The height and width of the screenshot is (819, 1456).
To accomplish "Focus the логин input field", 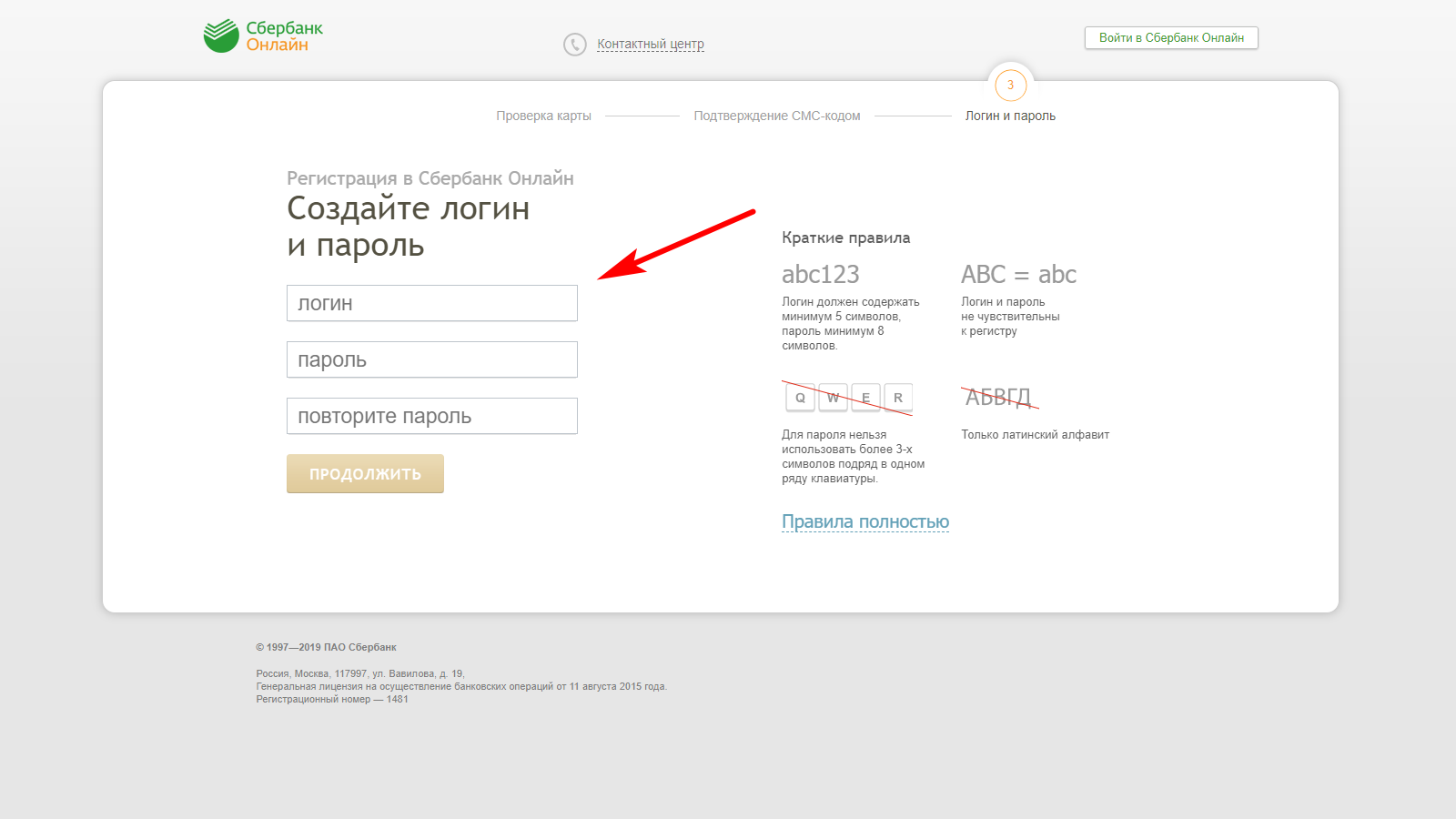I will pyautogui.click(x=432, y=303).
